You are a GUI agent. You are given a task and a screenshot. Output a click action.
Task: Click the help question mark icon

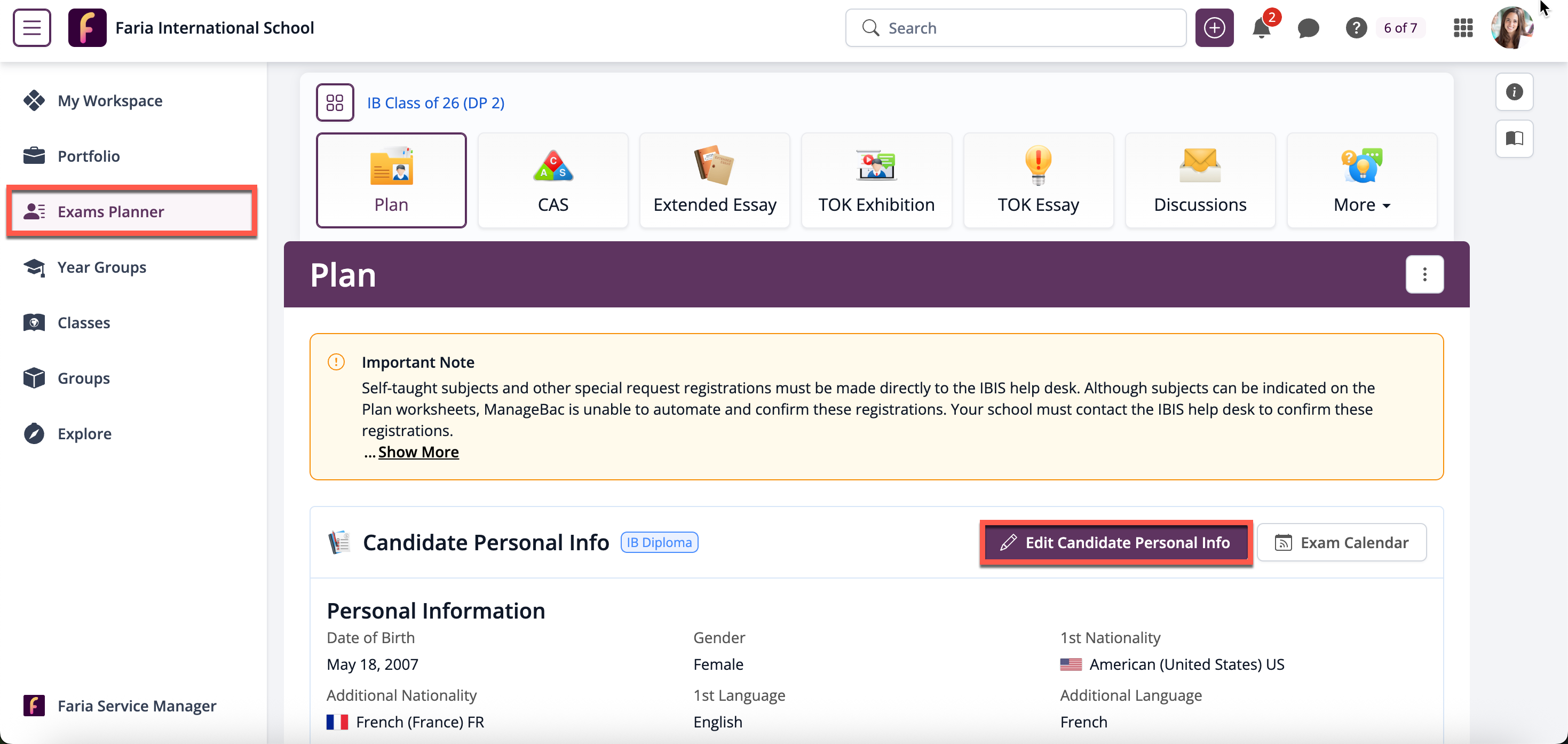(1356, 28)
